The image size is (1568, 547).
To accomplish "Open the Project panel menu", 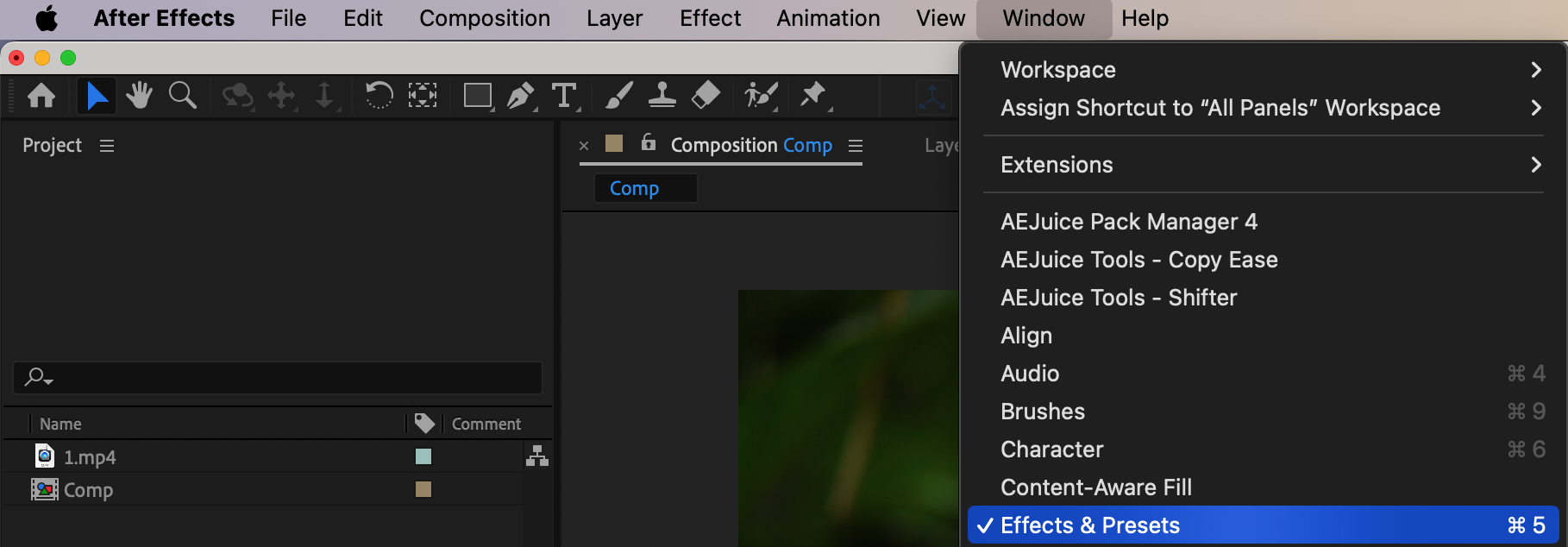I will coord(107,146).
